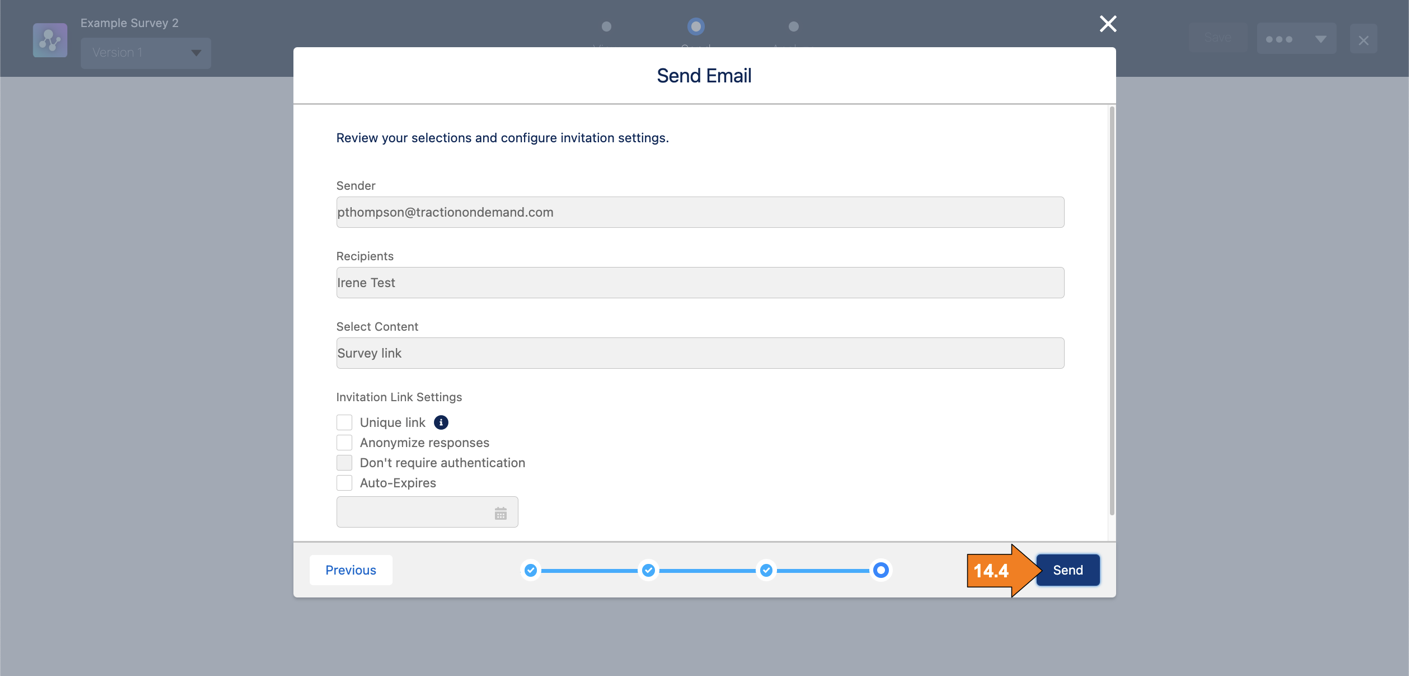Viewport: 1409px width, 676px height.
Task: Click the survey app logo icon
Action: click(50, 39)
